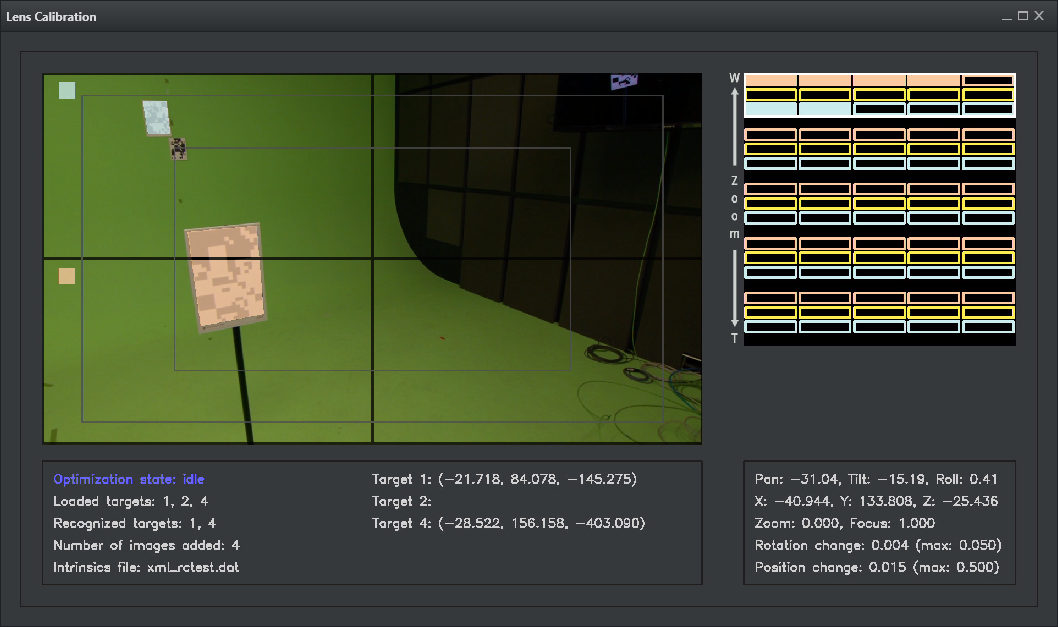Click the crosshair center of the camera view
The height and width of the screenshot is (627, 1058).
pos(372,259)
